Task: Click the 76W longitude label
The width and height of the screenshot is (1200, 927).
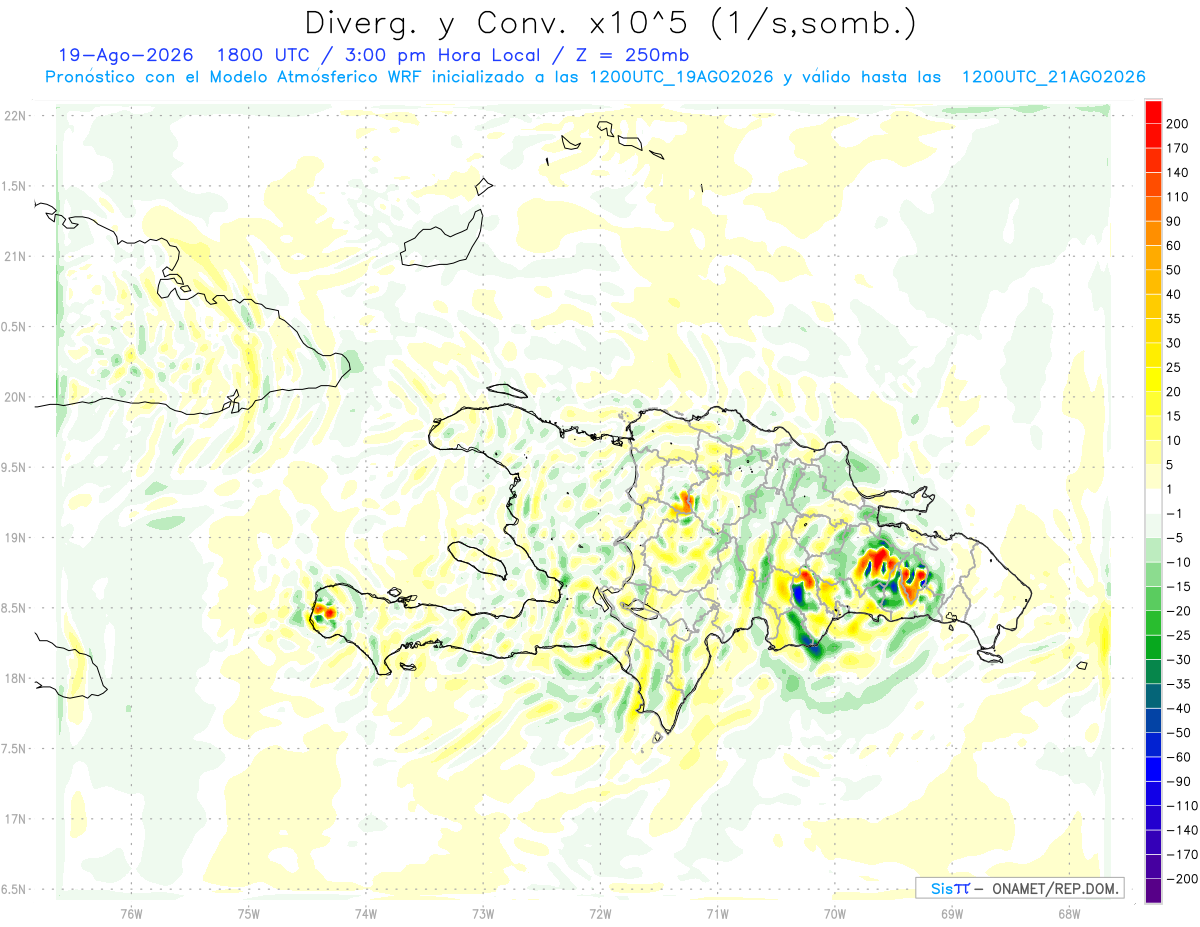Action: point(132,913)
